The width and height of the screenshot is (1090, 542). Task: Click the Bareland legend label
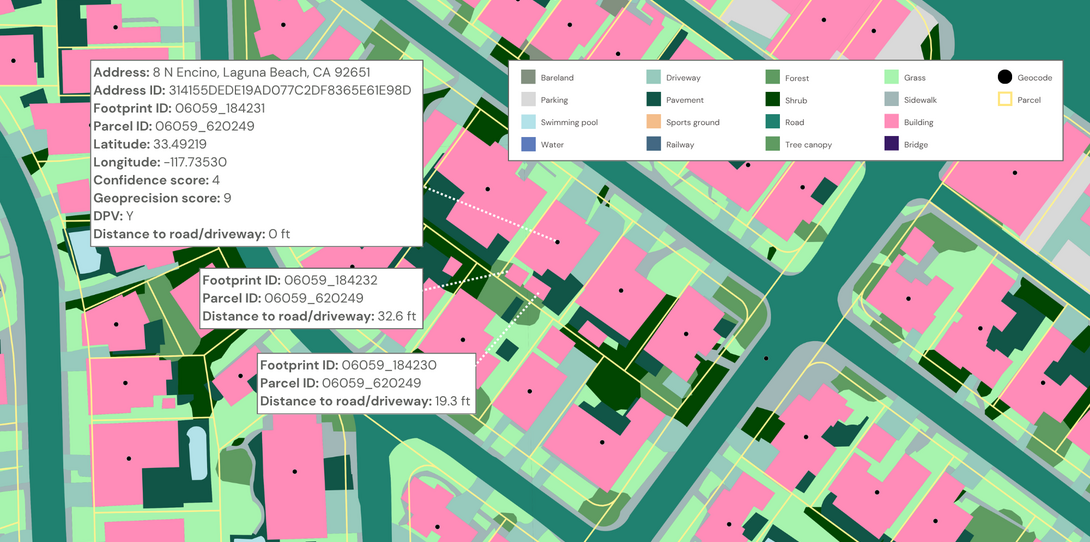pos(557,79)
